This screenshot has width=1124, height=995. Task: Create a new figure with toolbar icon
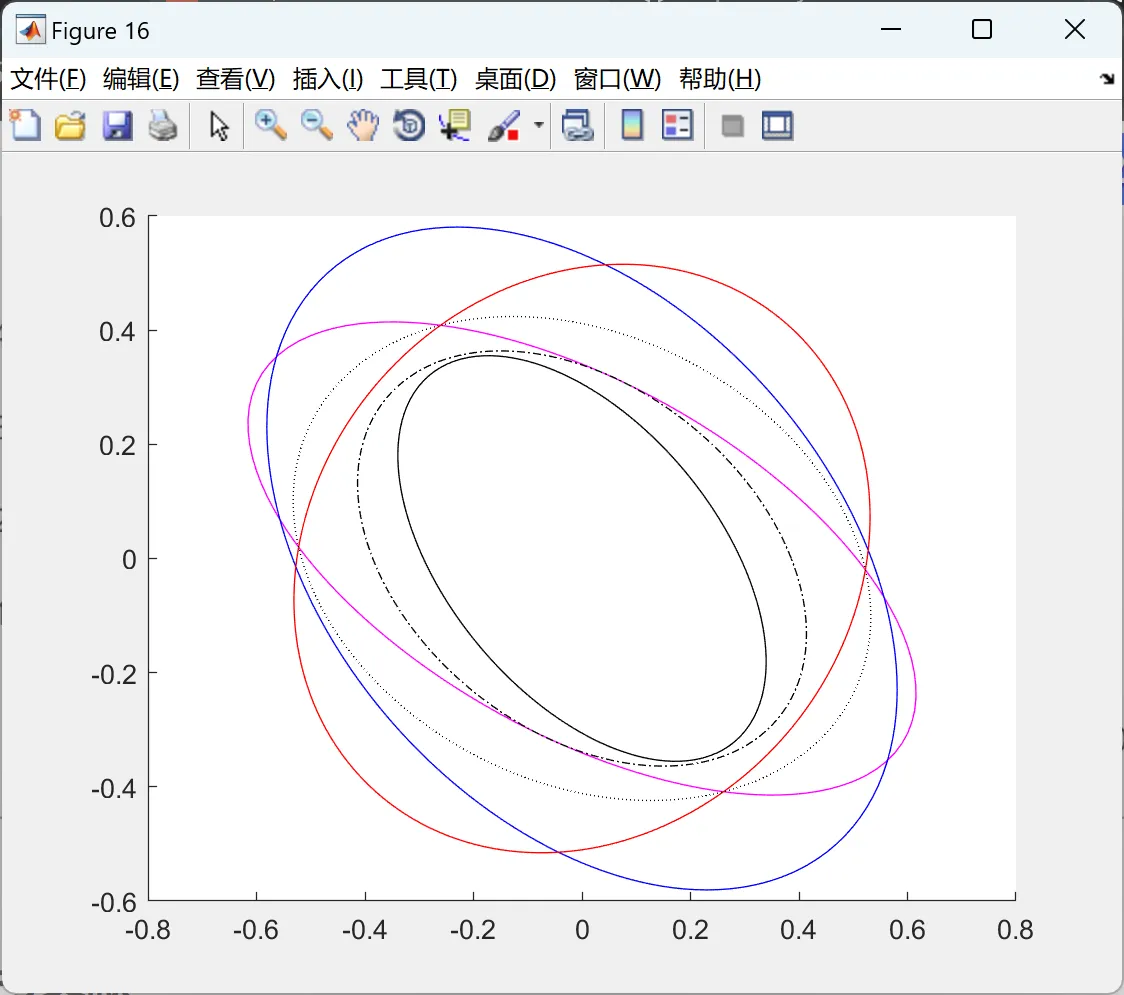(x=26, y=125)
